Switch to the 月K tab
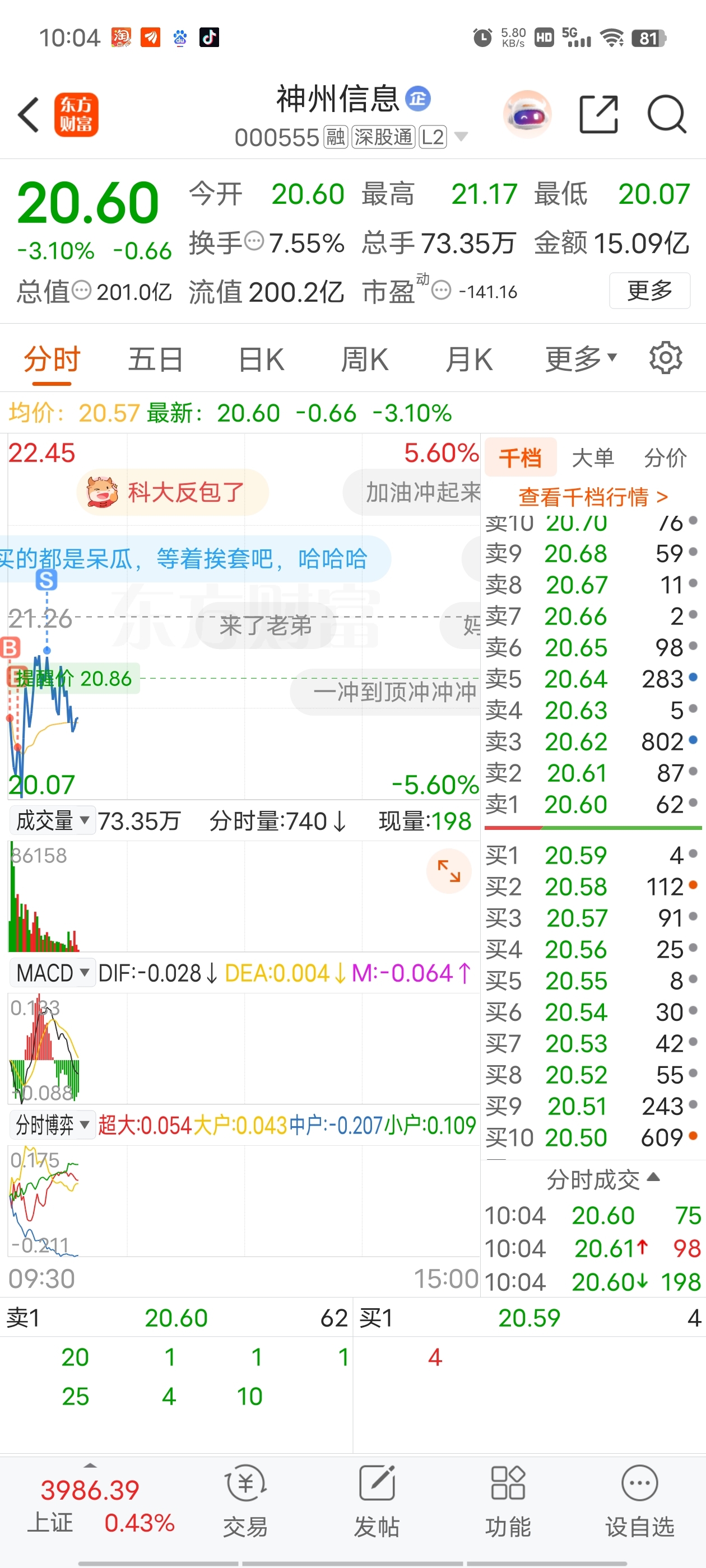706x1568 pixels. (468, 358)
